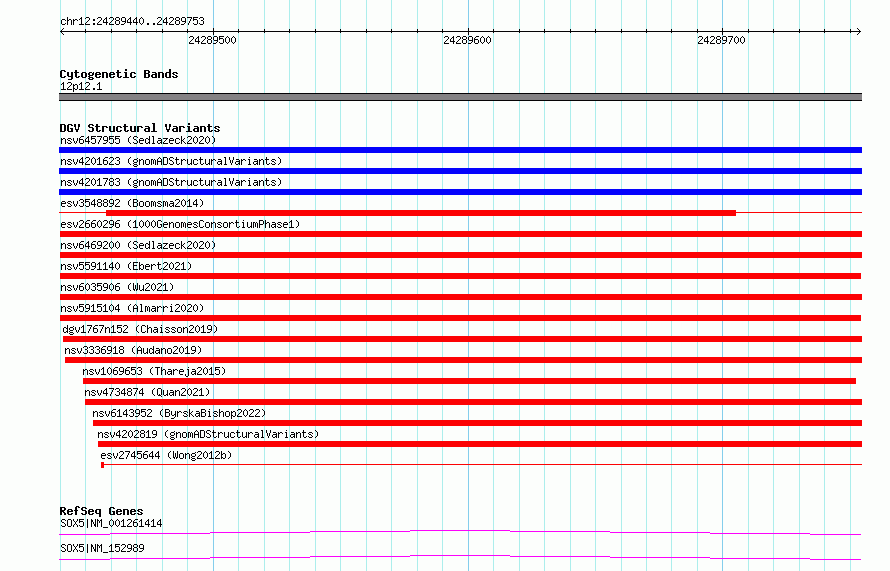Open variant nsv4202819 (gnomADStructuralVariants) label
The height and width of the screenshot is (571, 890).
coord(208,434)
